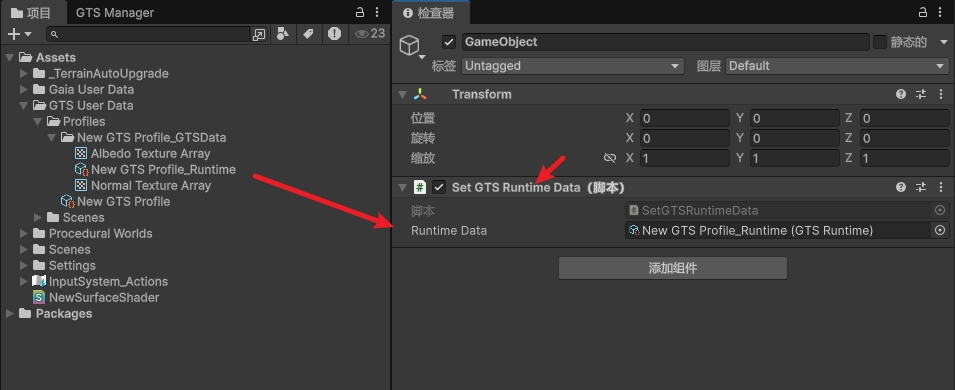The width and height of the screenshot is (955, 390).
Task: Click the Runtime Data object picker circle
Action: point(940,230)
